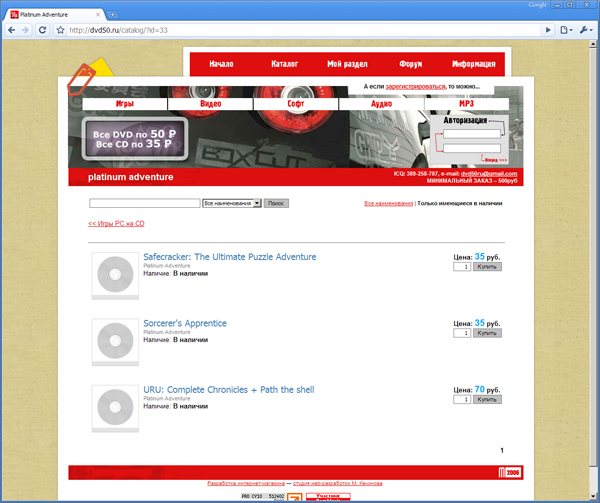Switch to the MP3 category tab
Screen dimensions: 600x503
467,104
